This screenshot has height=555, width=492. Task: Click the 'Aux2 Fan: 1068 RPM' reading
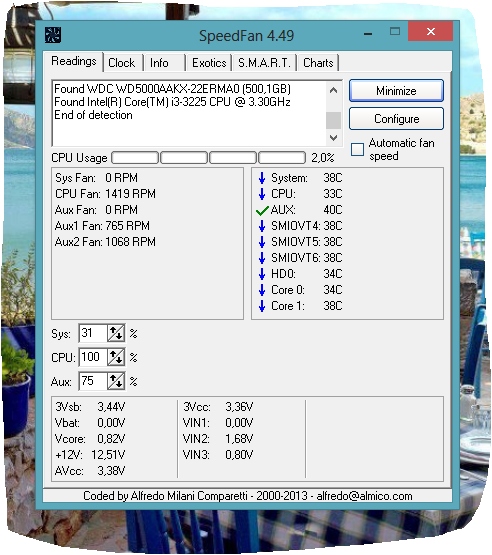(105, 242)
